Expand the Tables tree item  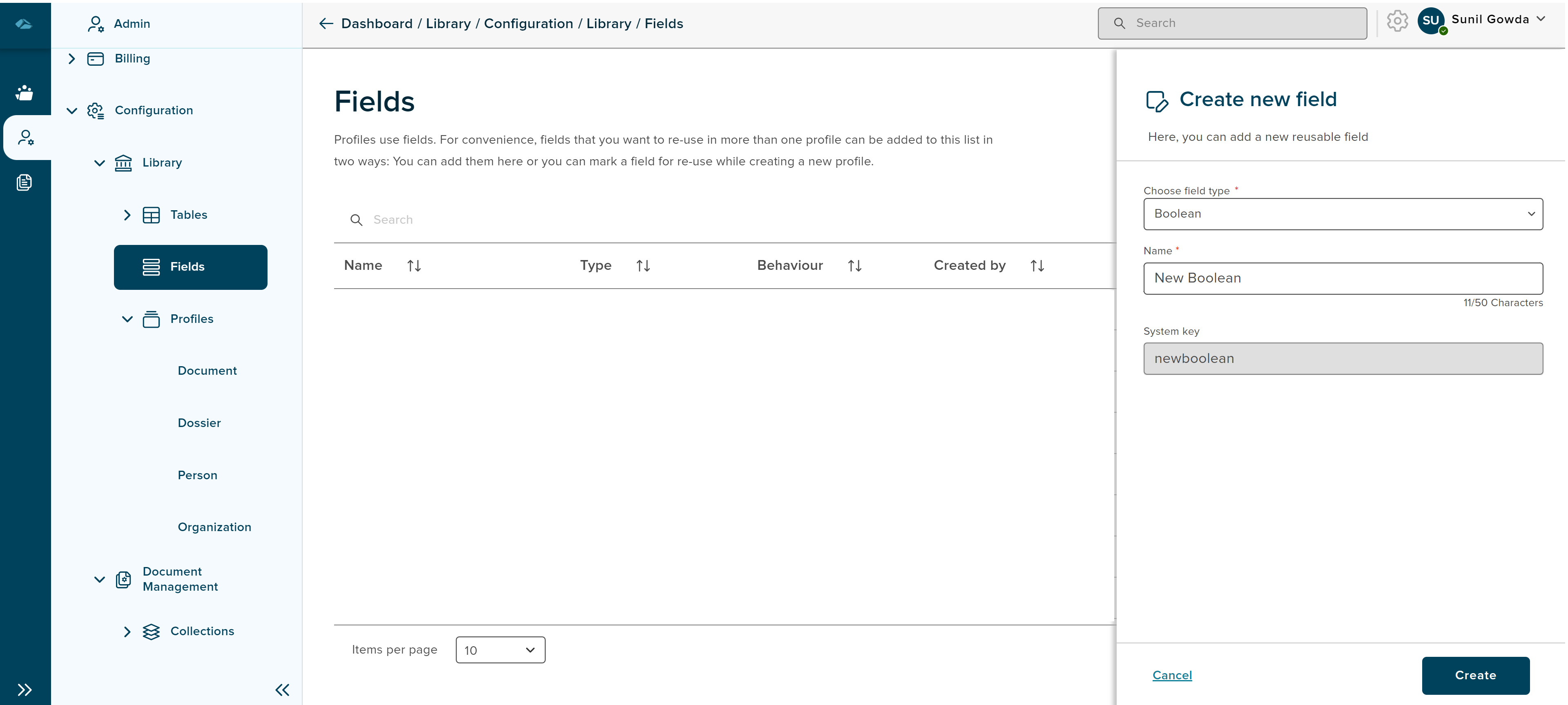coord(127,215)
